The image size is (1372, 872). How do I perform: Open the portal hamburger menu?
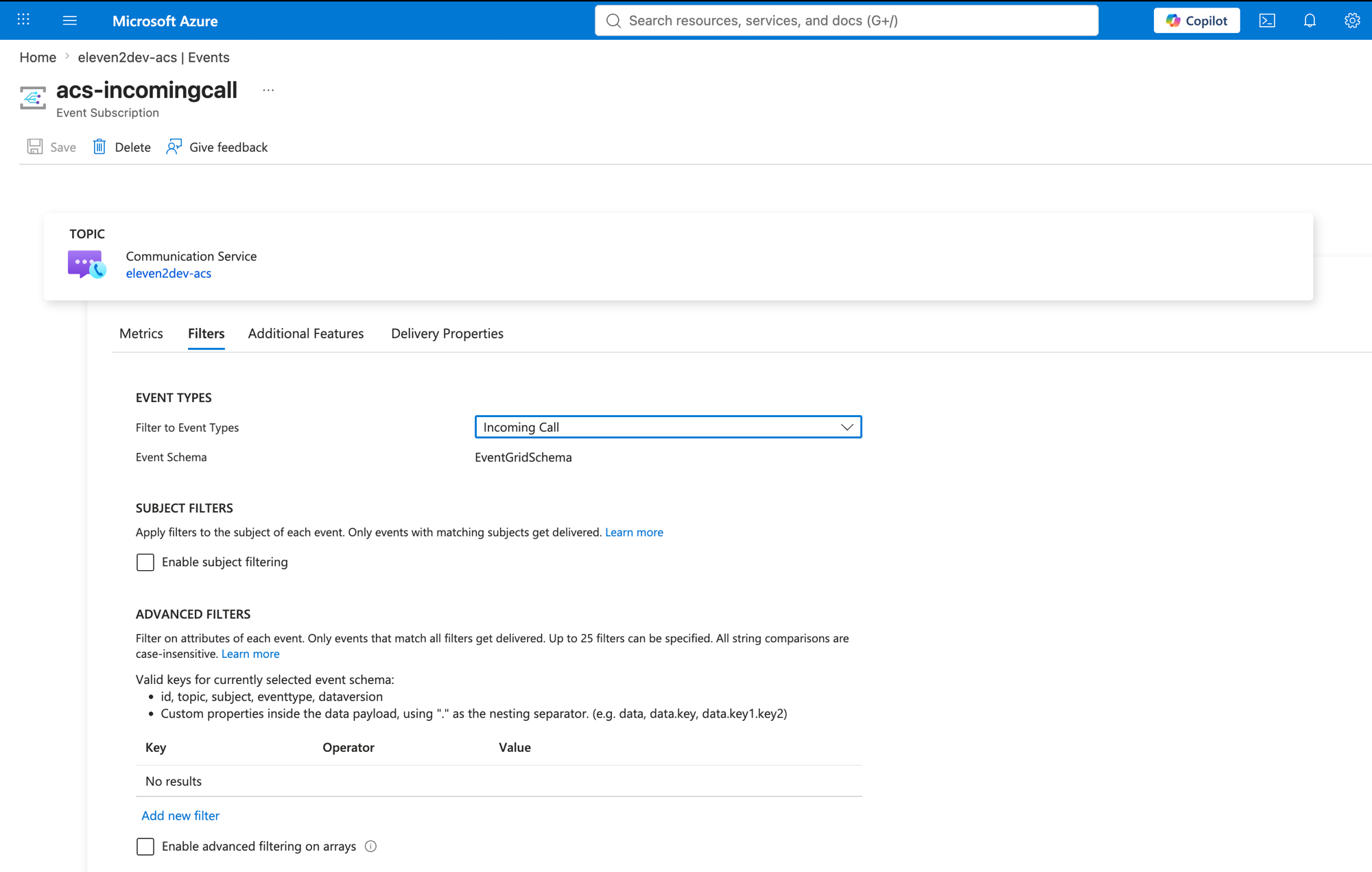70,20
